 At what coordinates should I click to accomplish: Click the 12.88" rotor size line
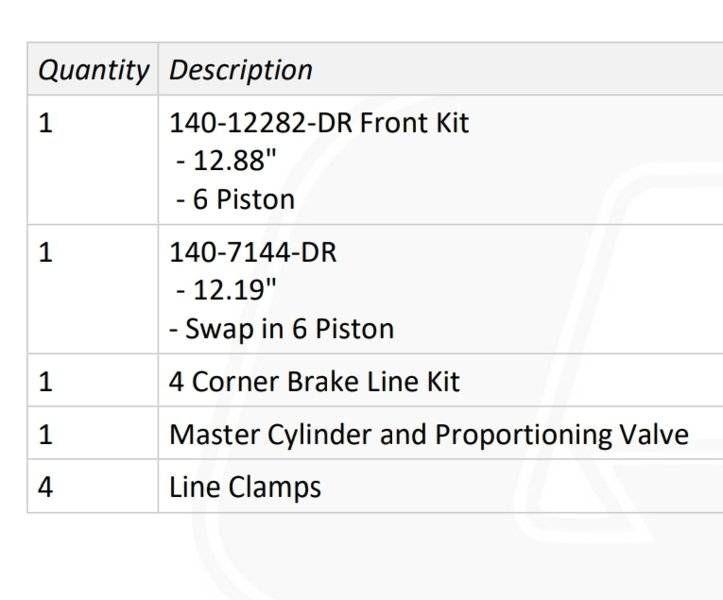(226, 160)
